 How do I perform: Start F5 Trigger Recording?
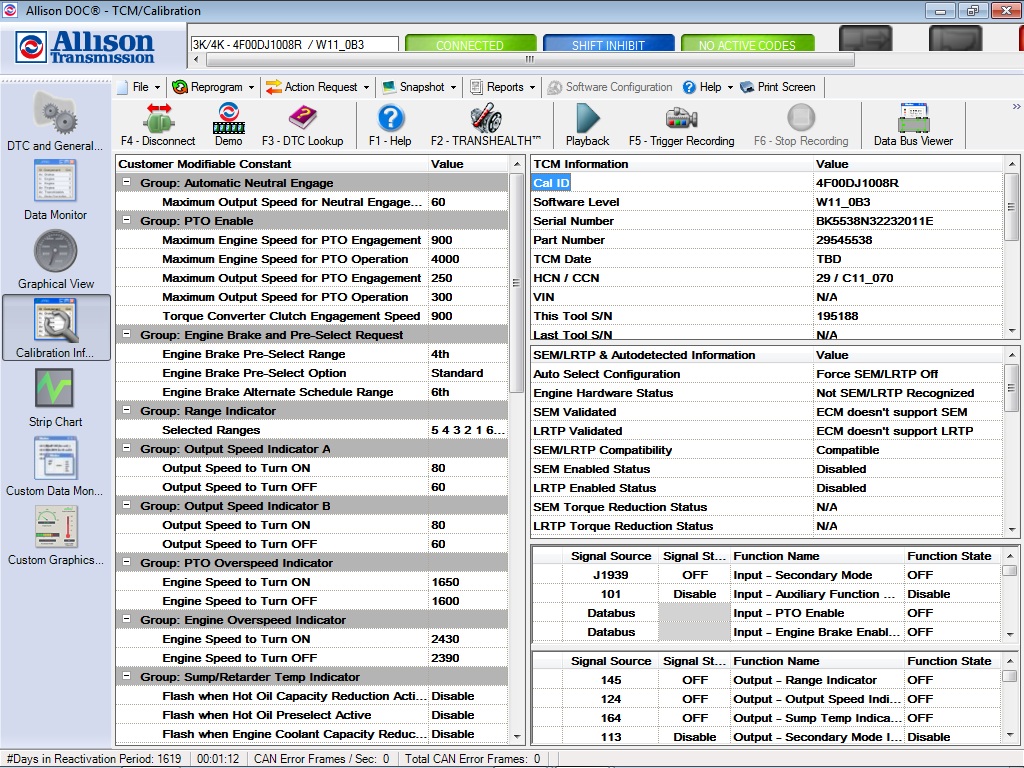click(x=681, y=125)
